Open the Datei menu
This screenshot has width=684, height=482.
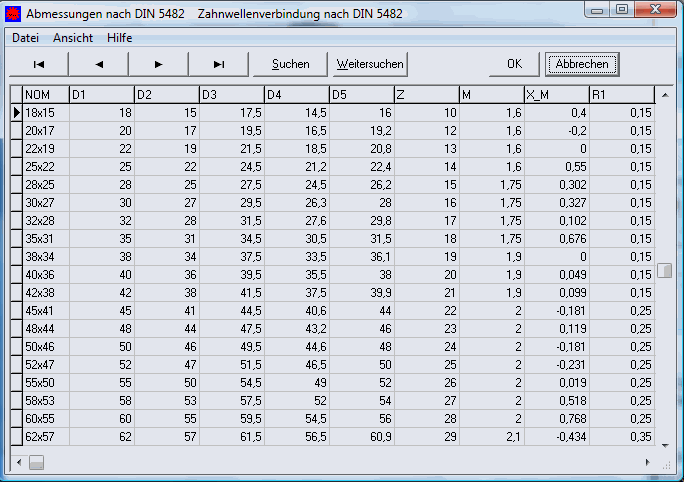26,37
